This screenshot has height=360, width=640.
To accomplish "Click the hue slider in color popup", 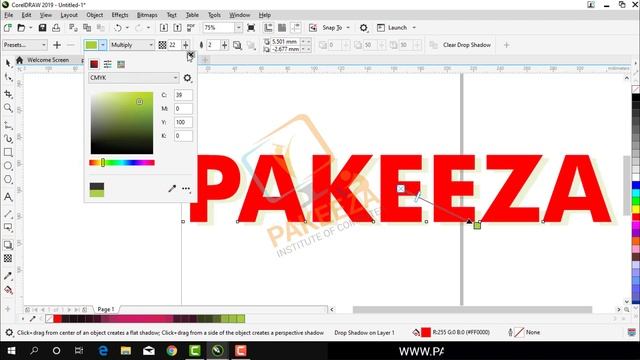I will coord(122,163).
